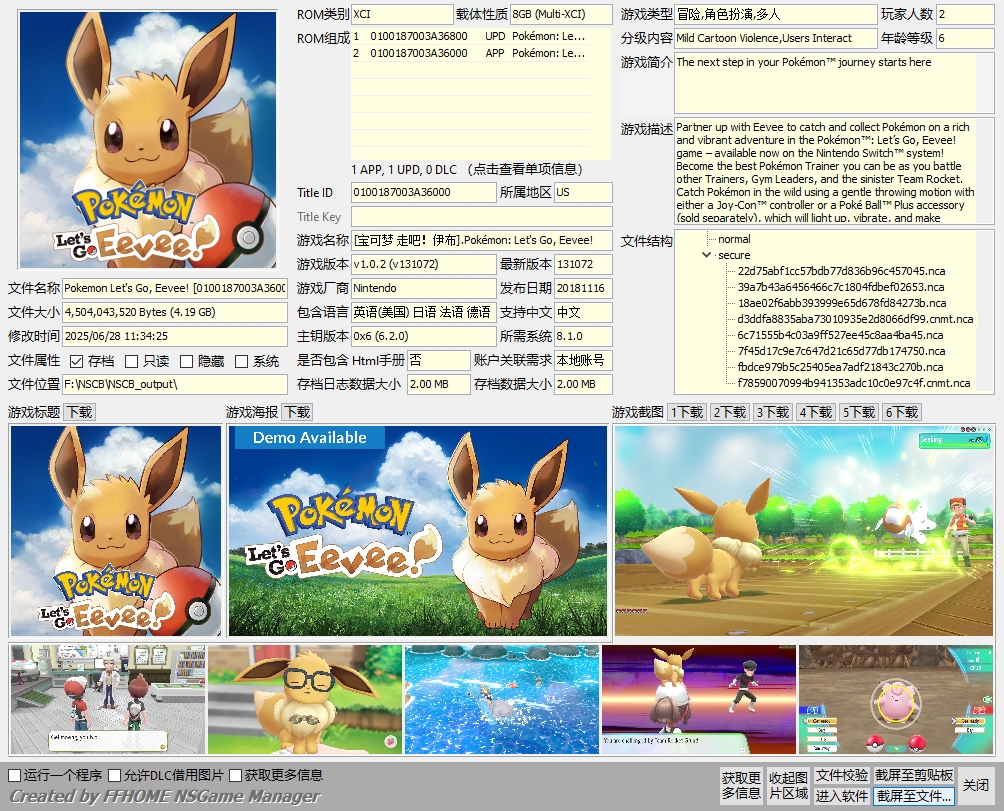The image size is (1004, 811).
Task: Click the 游戏版本 v1.0.2 field
Action: click(424, 264)
